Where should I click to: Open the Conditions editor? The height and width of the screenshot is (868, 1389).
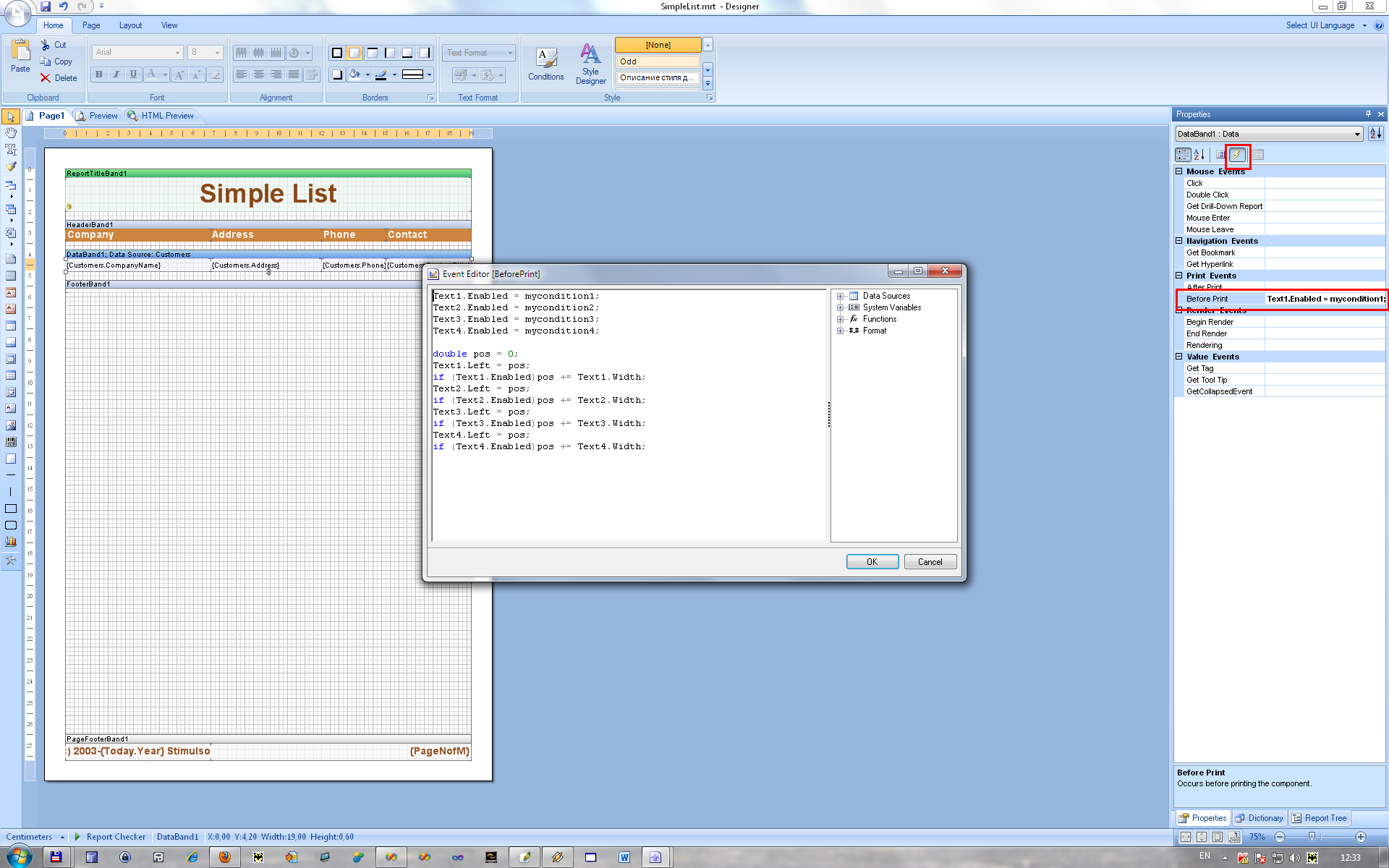545,64
